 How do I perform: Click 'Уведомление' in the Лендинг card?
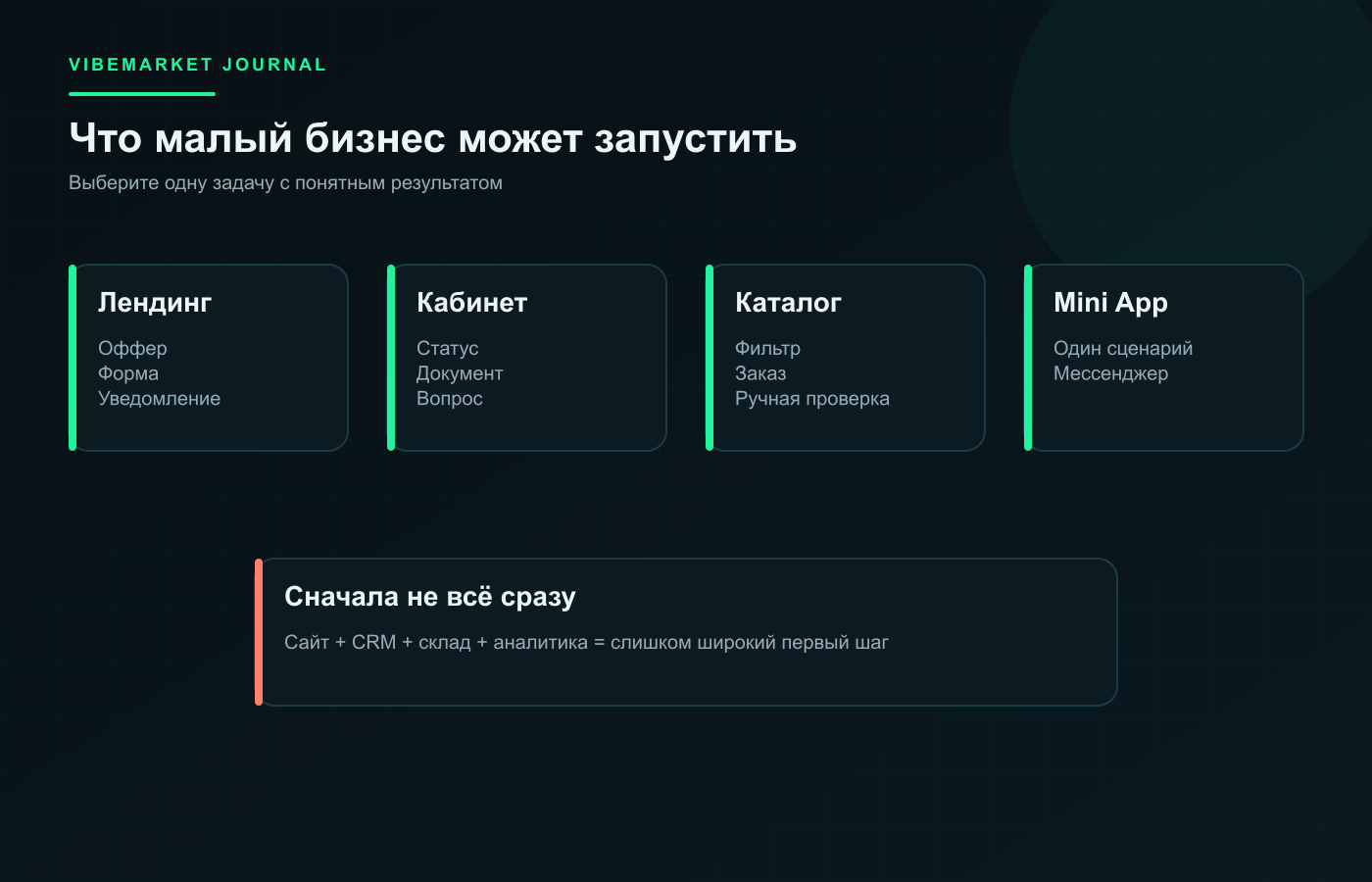tap(159, 399)
